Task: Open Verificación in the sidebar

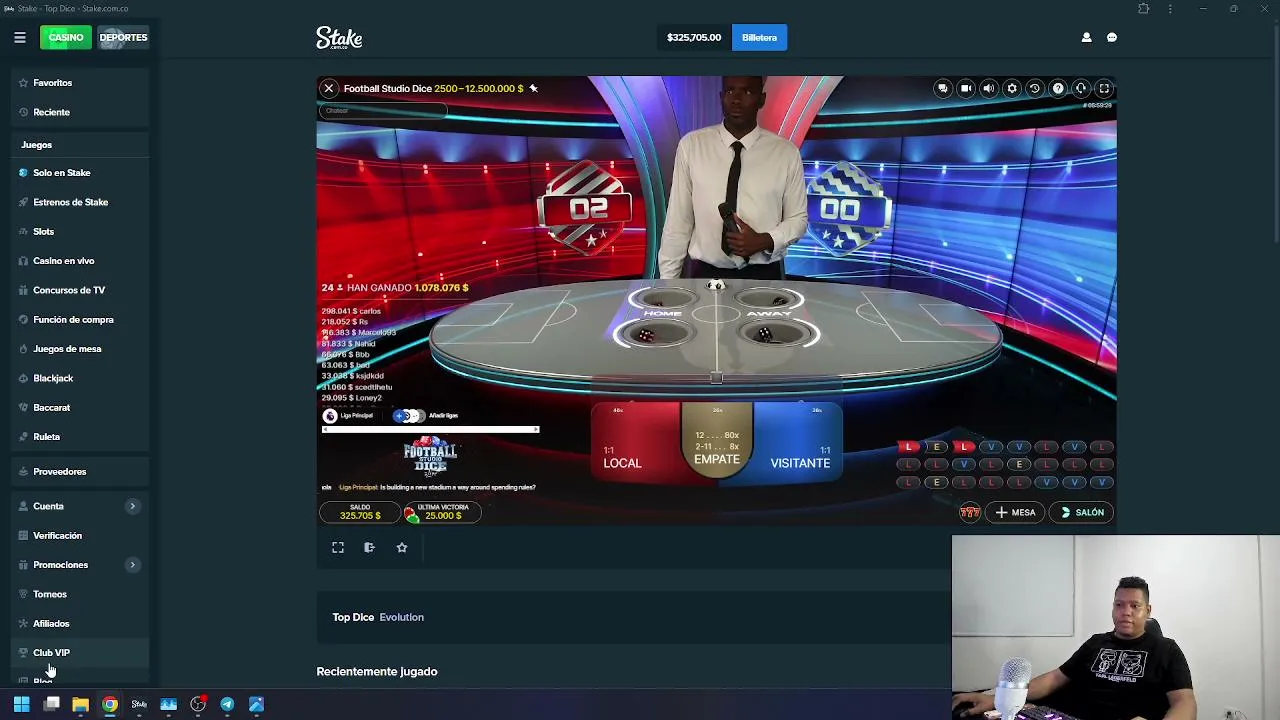Action: 81,536
